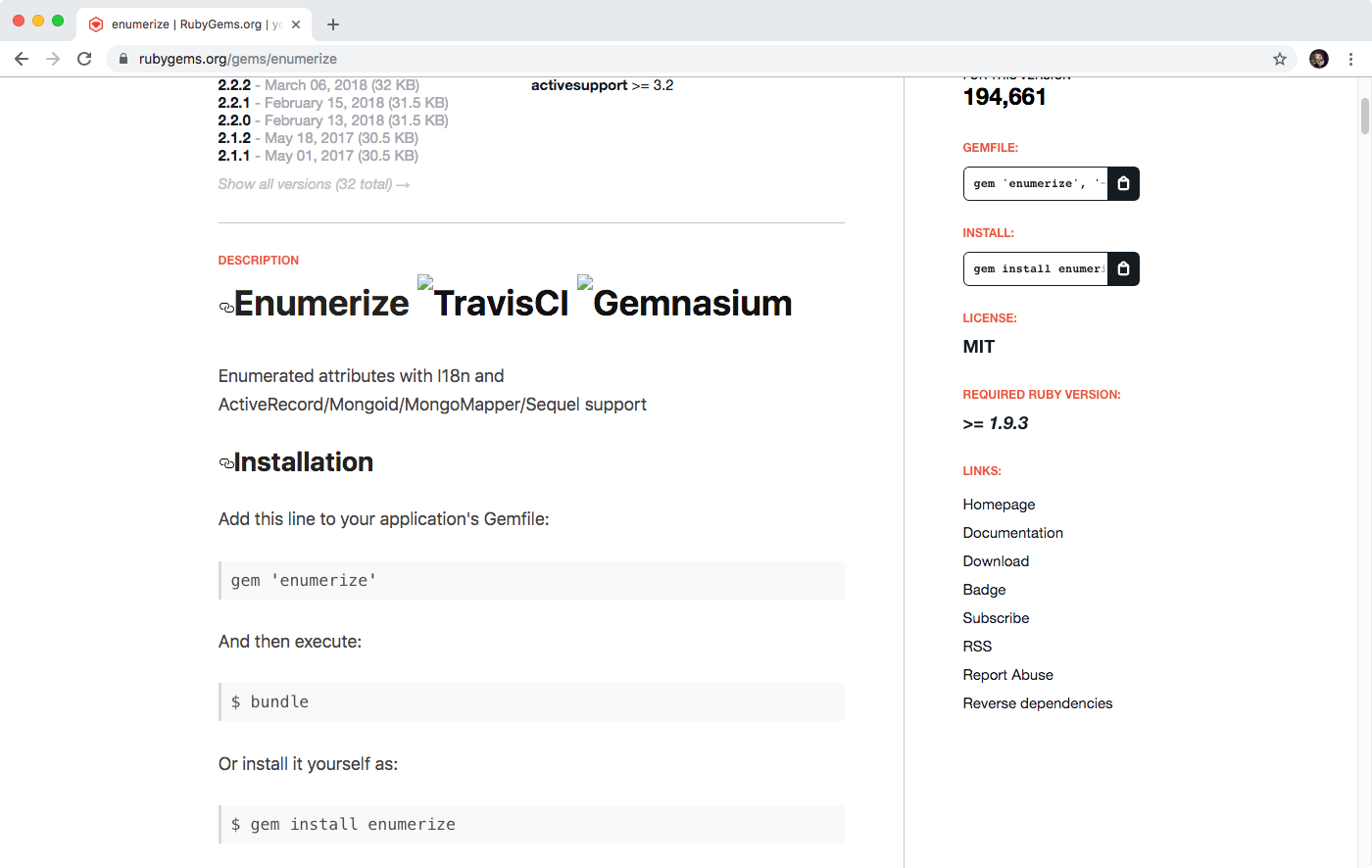Screen dimensions: 1372x868
Task: Open the Documentation link
Action: [1012, 533]
